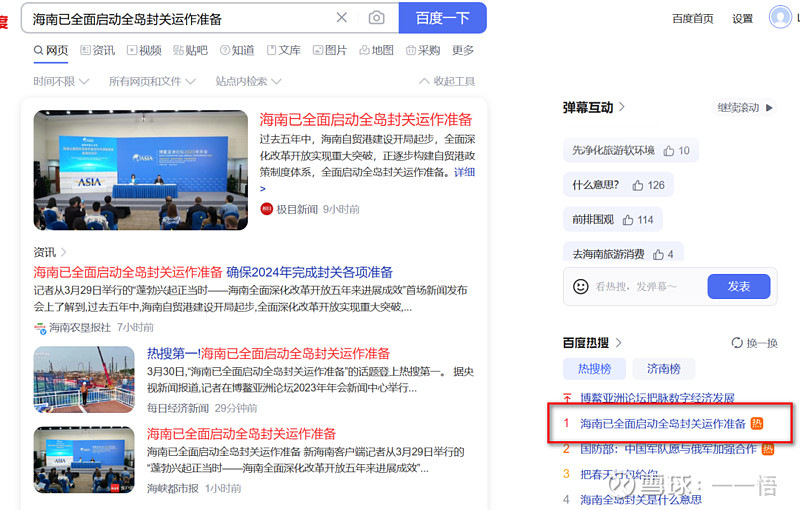
Task: Switch to the 知道 tab
Action: pyautogui.click(x=237, y=50)
